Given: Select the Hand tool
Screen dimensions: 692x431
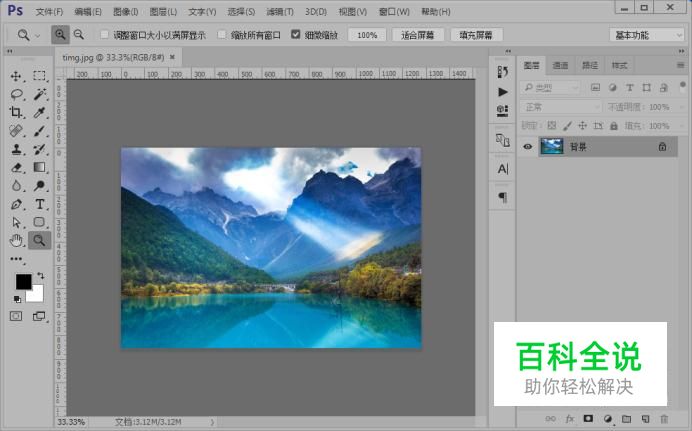Looking at the screenshot, I should [x=16, y=240].
